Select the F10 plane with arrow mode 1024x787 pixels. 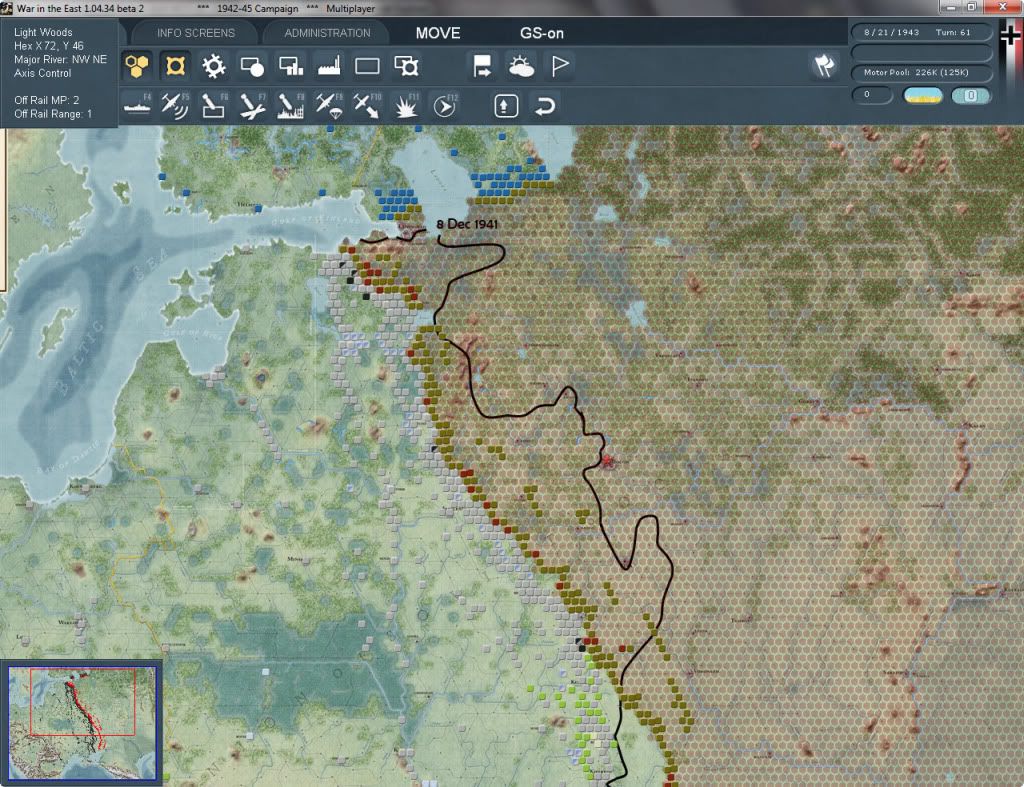coord(367,106)
